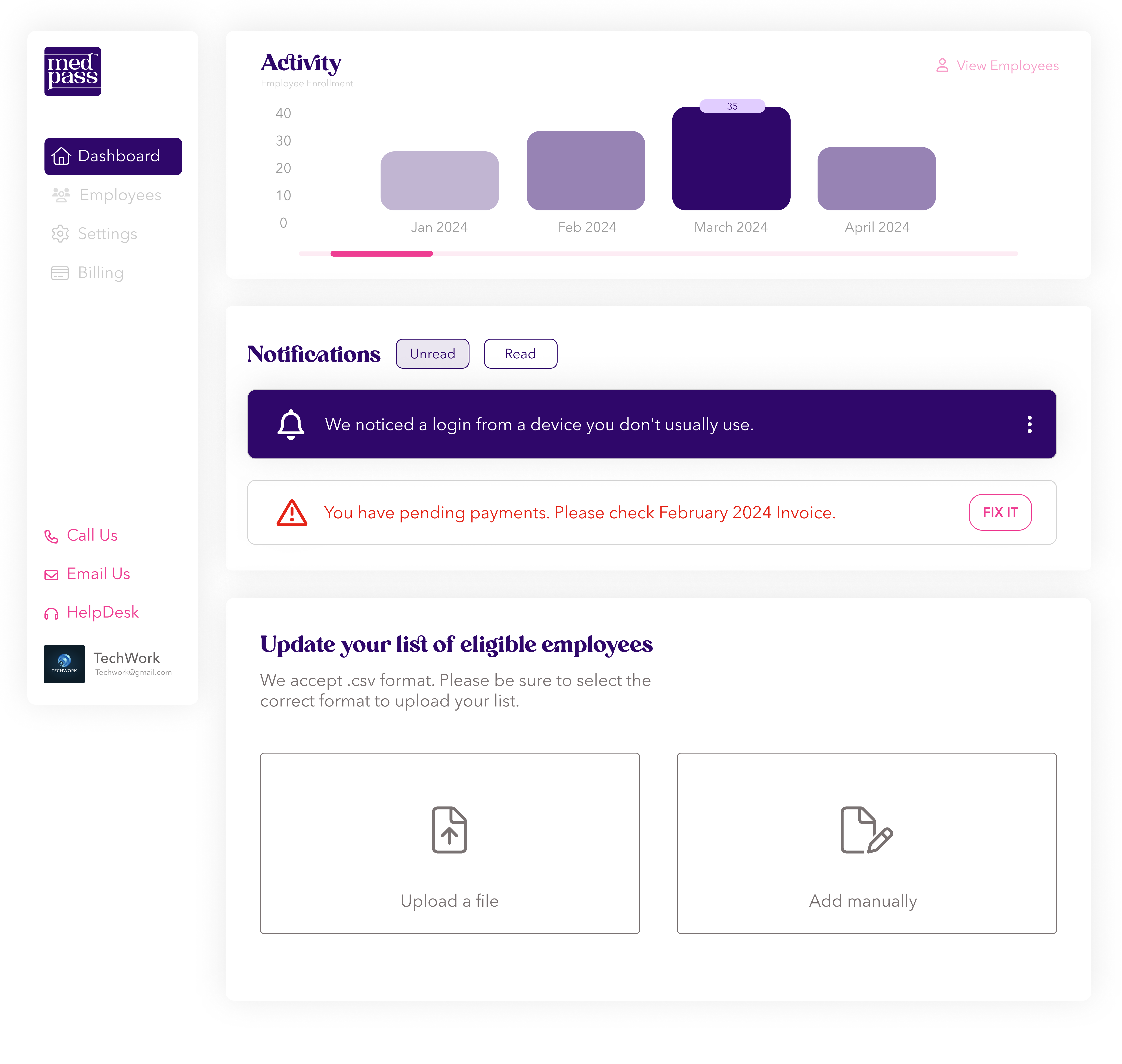Click the pink chart scrollbar thumb
Viewport: 1122px width, 1064px height.
tap(382, 254)
